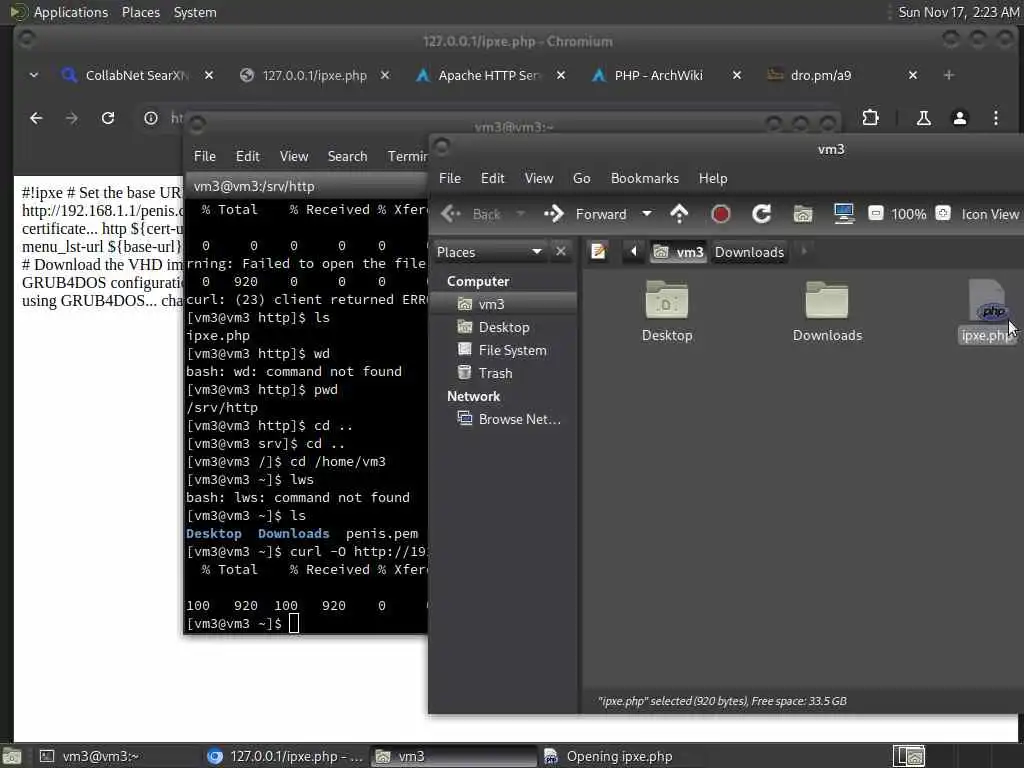
Task: Open a new Chromium tab
Action: 949,76
